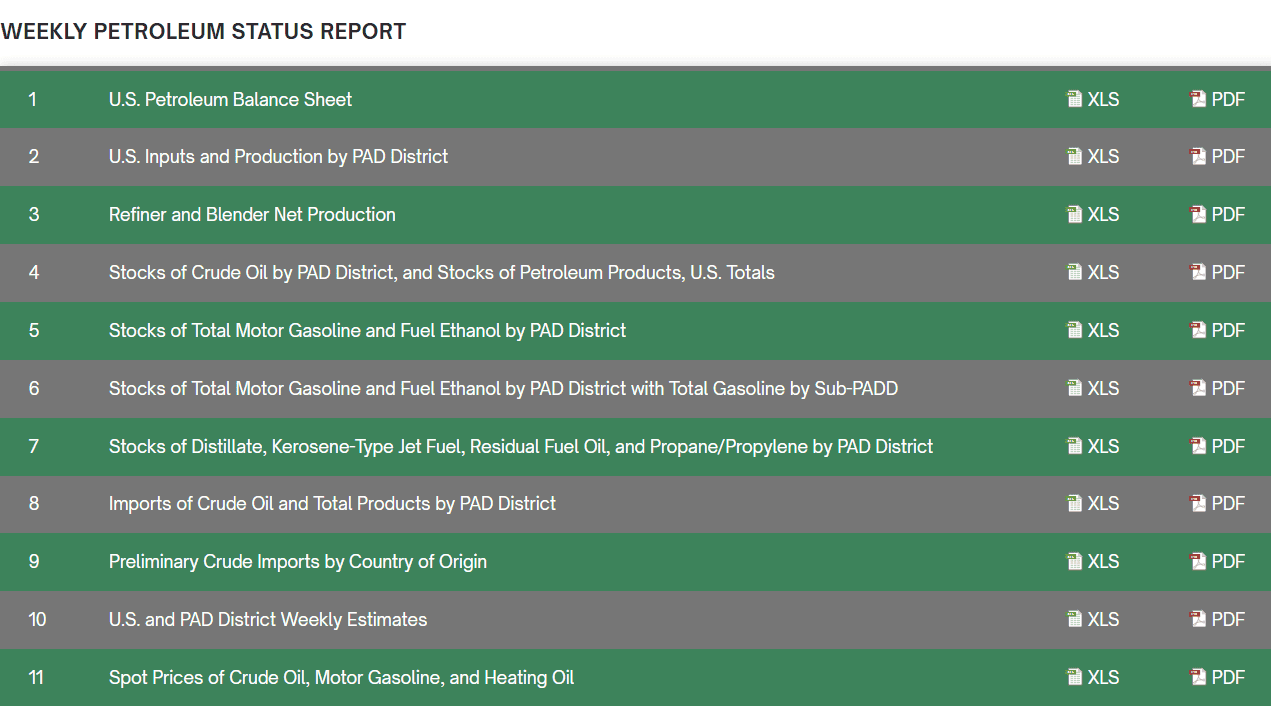Download XLS text link for row 4 Crude Oil stocks
Screen dimensions: 1271x706
(x=1103, y=273)
